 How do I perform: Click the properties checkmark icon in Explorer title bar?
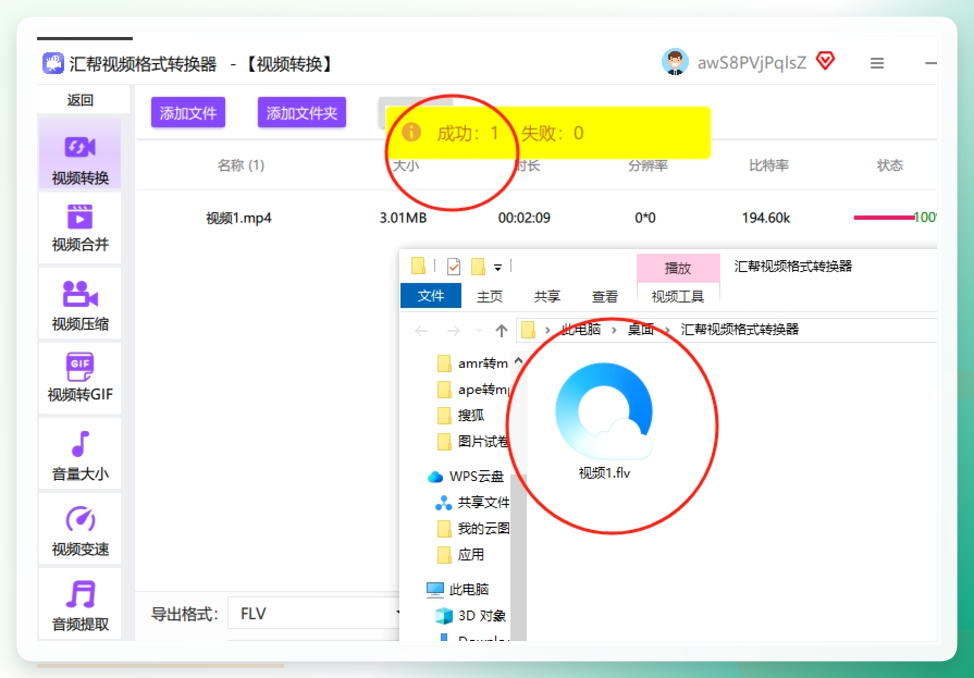(x=453, y=267)
